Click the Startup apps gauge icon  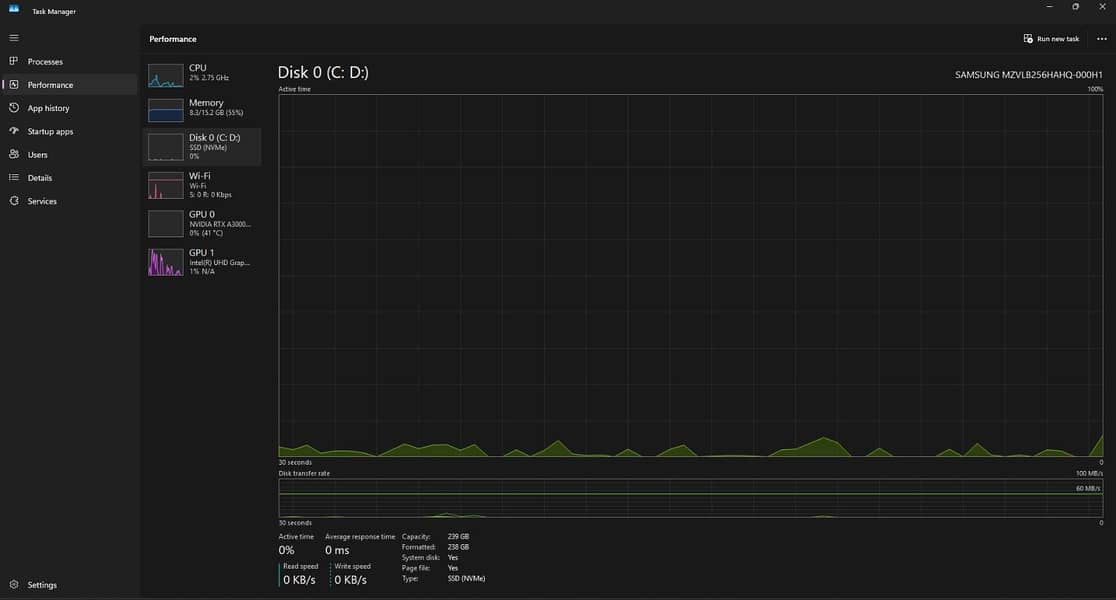tap(14, 131)
